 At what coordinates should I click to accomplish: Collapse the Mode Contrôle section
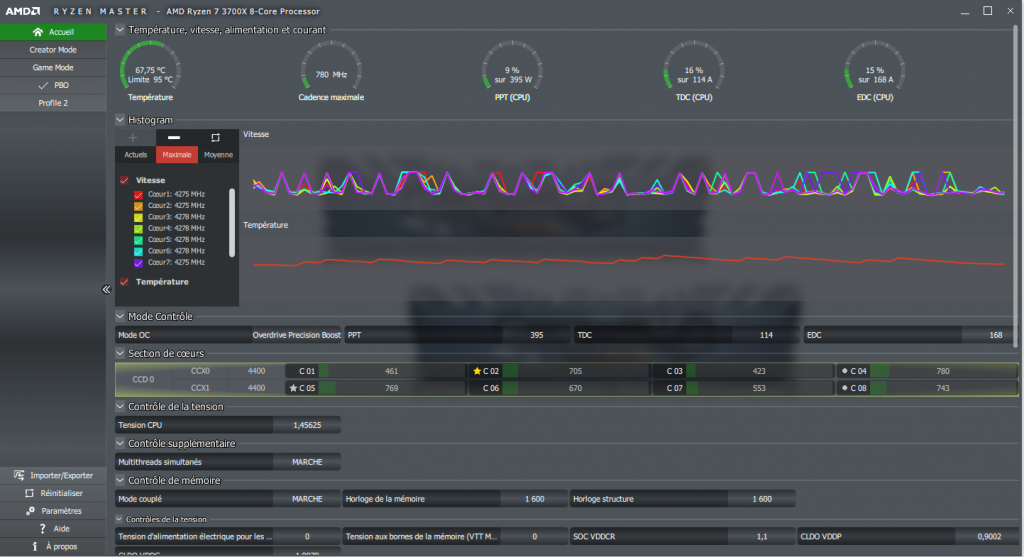click(120, 316)
